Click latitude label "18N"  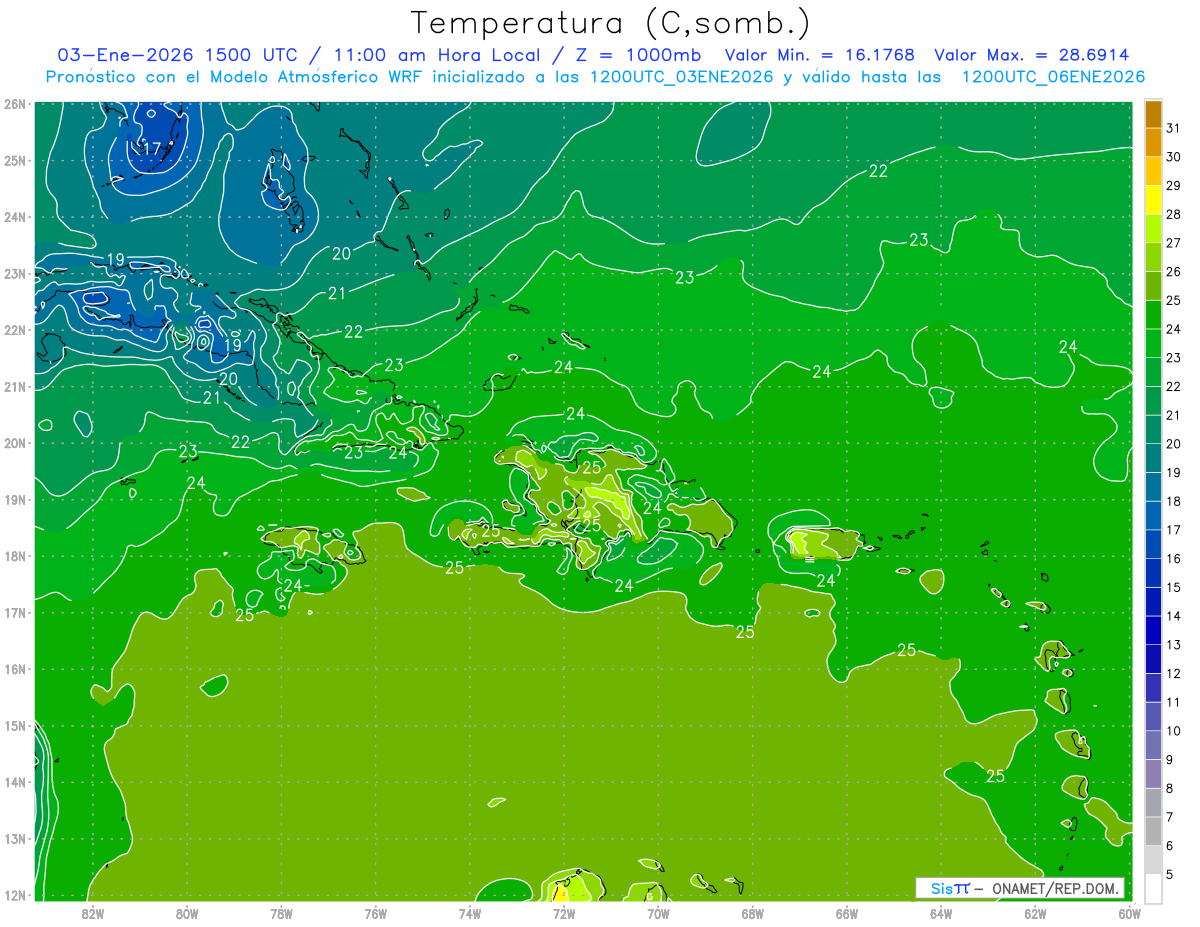[15, 556]
